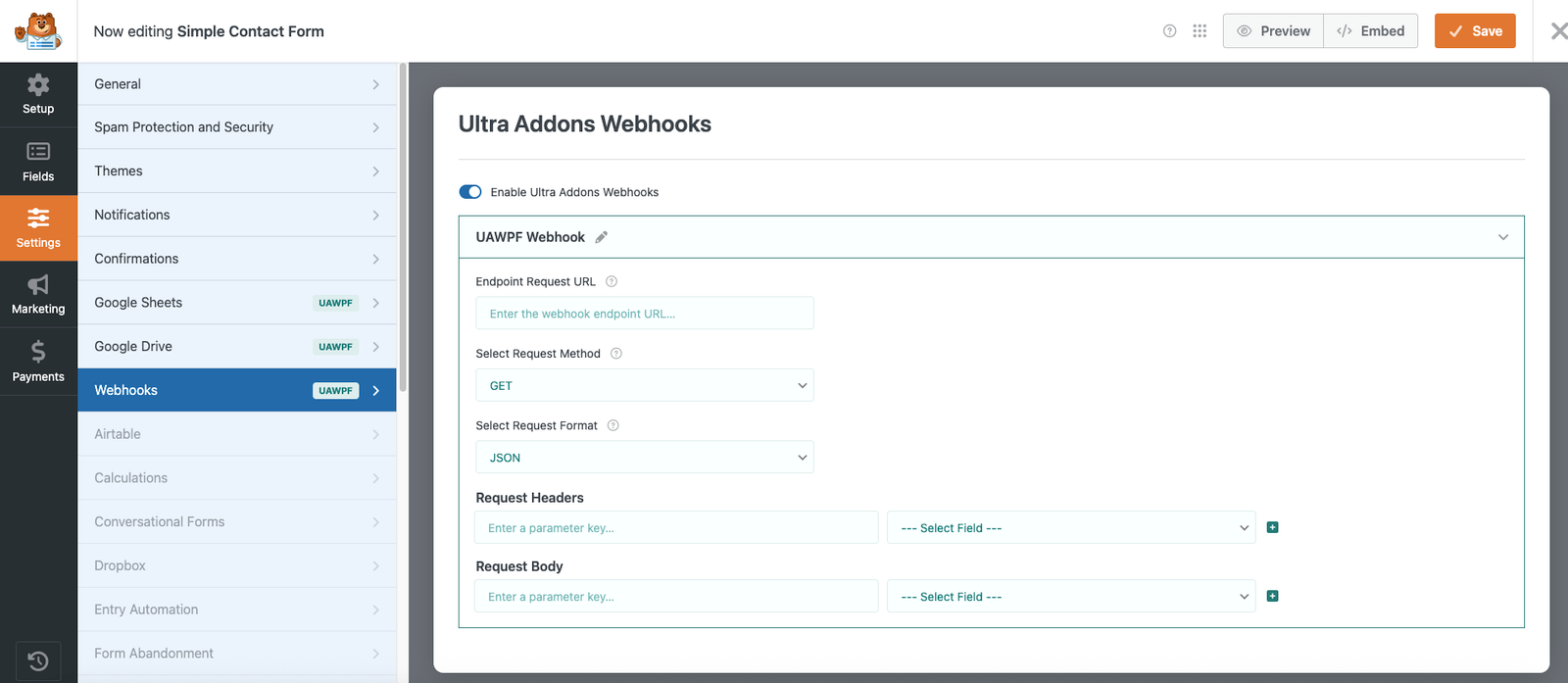Open the Select Request Format dropdown
The width and height of the screenshot is (1568, 683).
[644, 458]
